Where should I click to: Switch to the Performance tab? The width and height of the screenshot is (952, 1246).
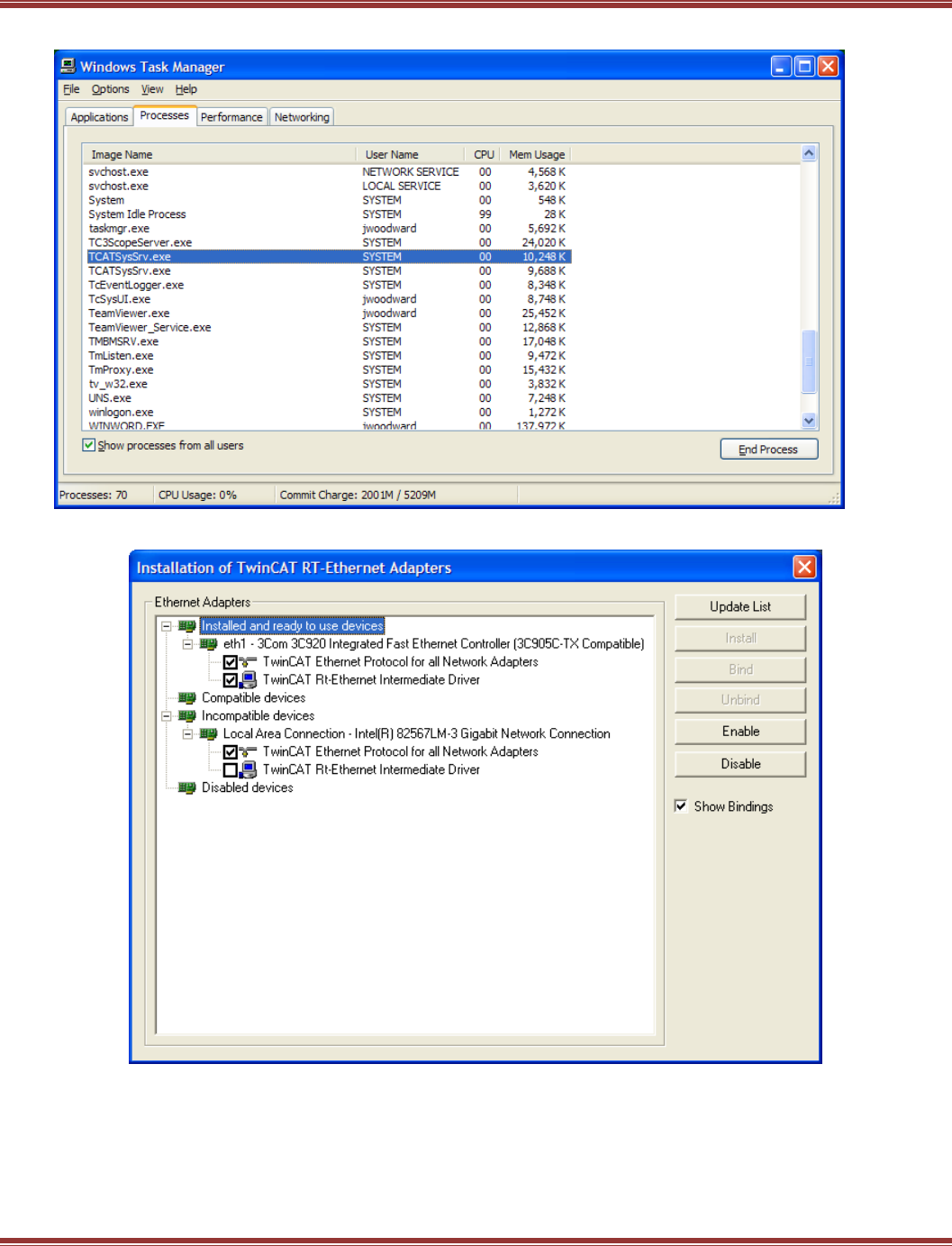coord(231,117)
